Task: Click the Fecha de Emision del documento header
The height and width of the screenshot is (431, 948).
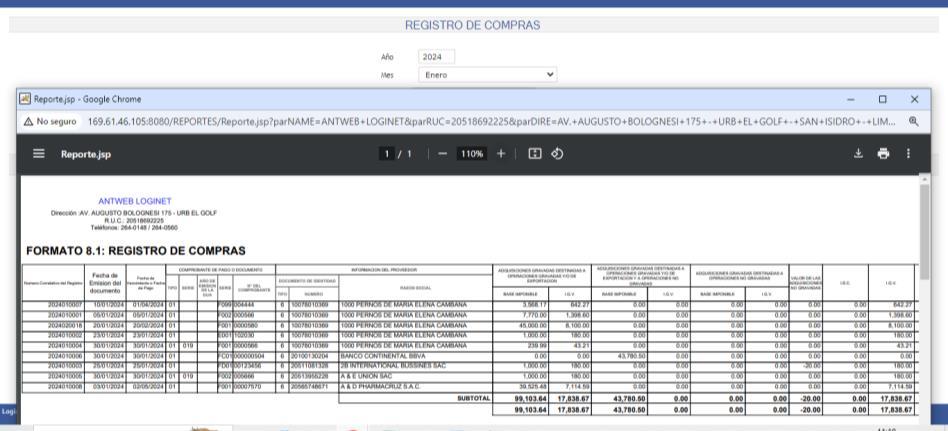Action: [105, 284]
